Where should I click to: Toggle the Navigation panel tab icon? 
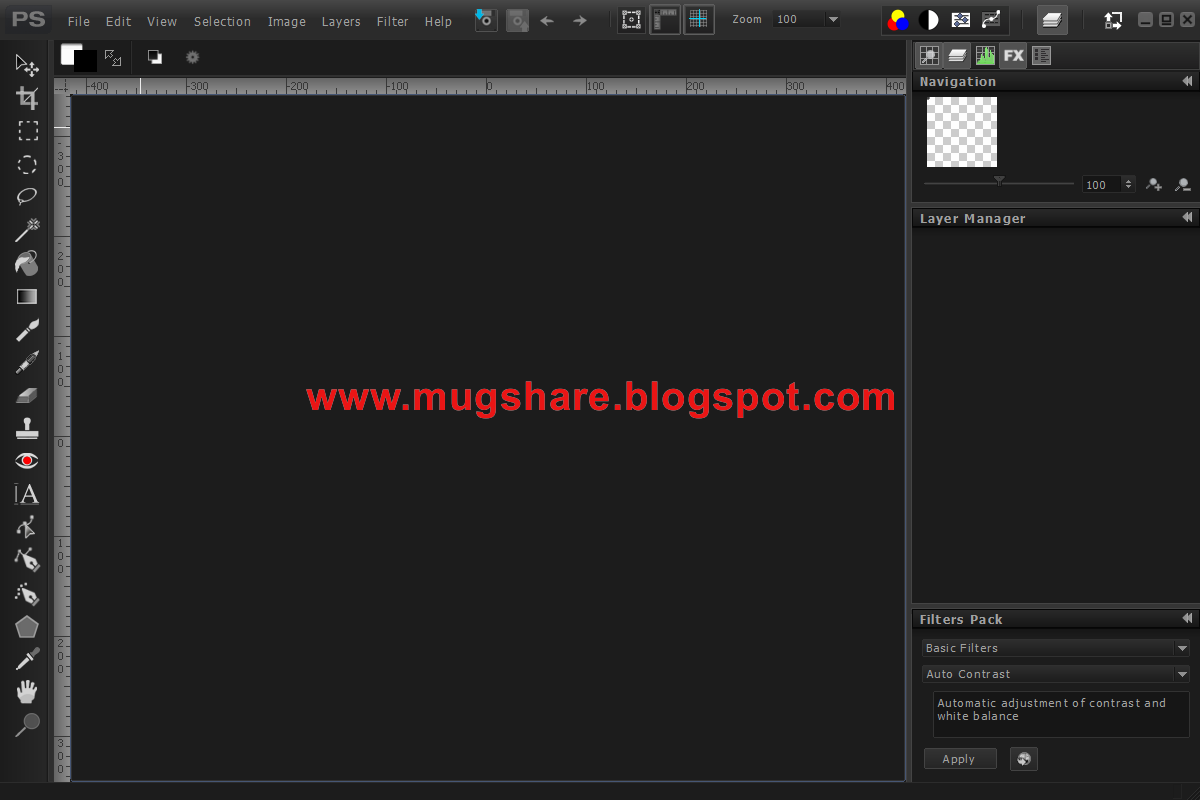929,56
